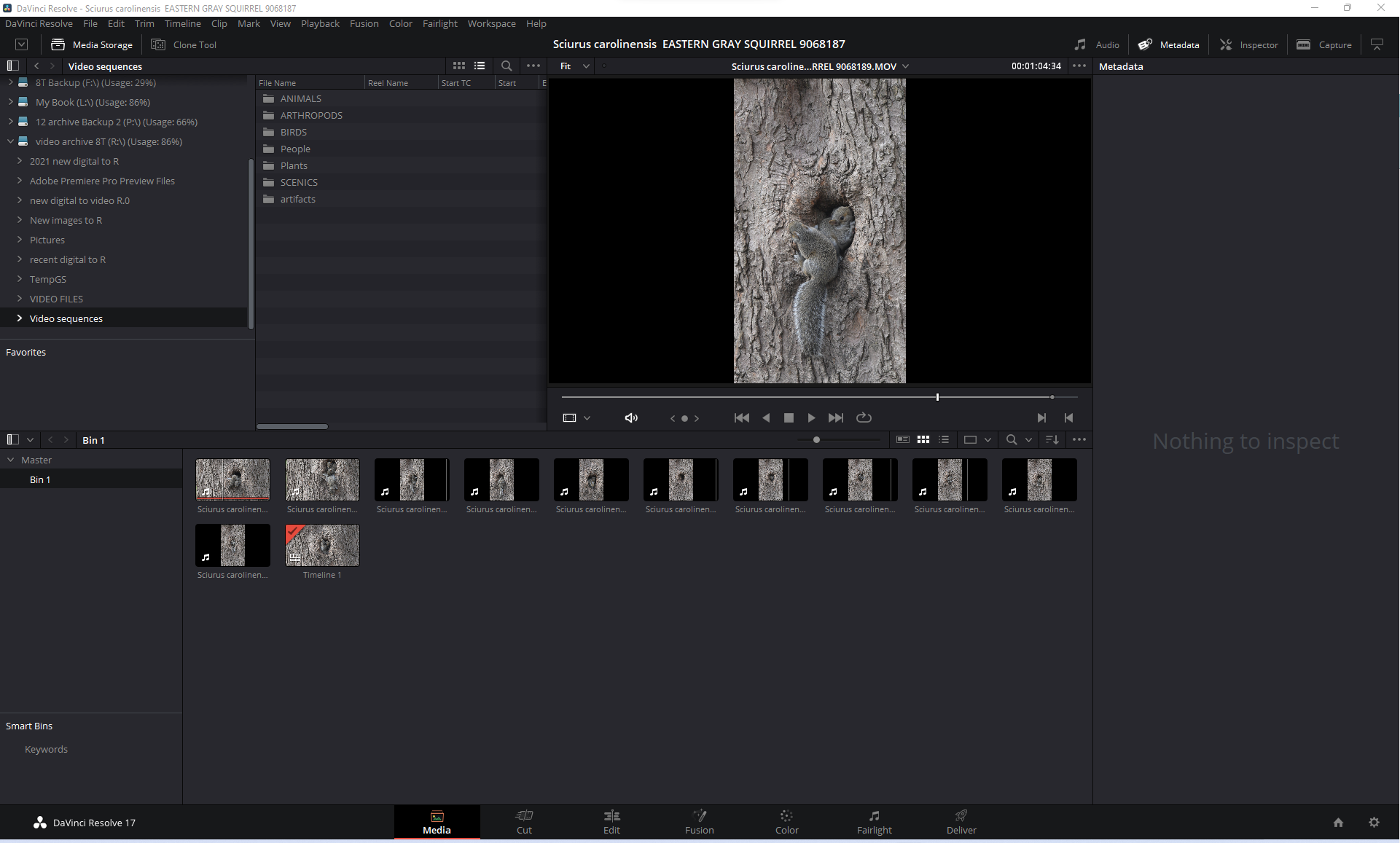Open the Fusion tab
Screen dimensions: 1400x843
(x=697, y=822)
